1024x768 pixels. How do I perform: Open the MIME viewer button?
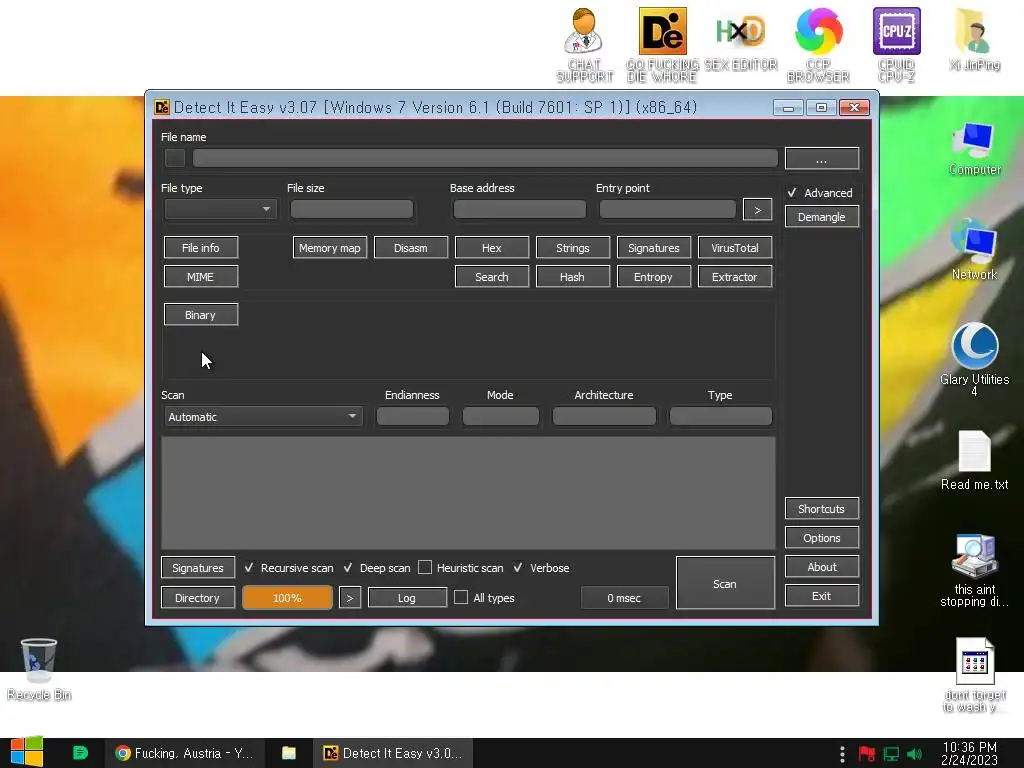(200, 277)
